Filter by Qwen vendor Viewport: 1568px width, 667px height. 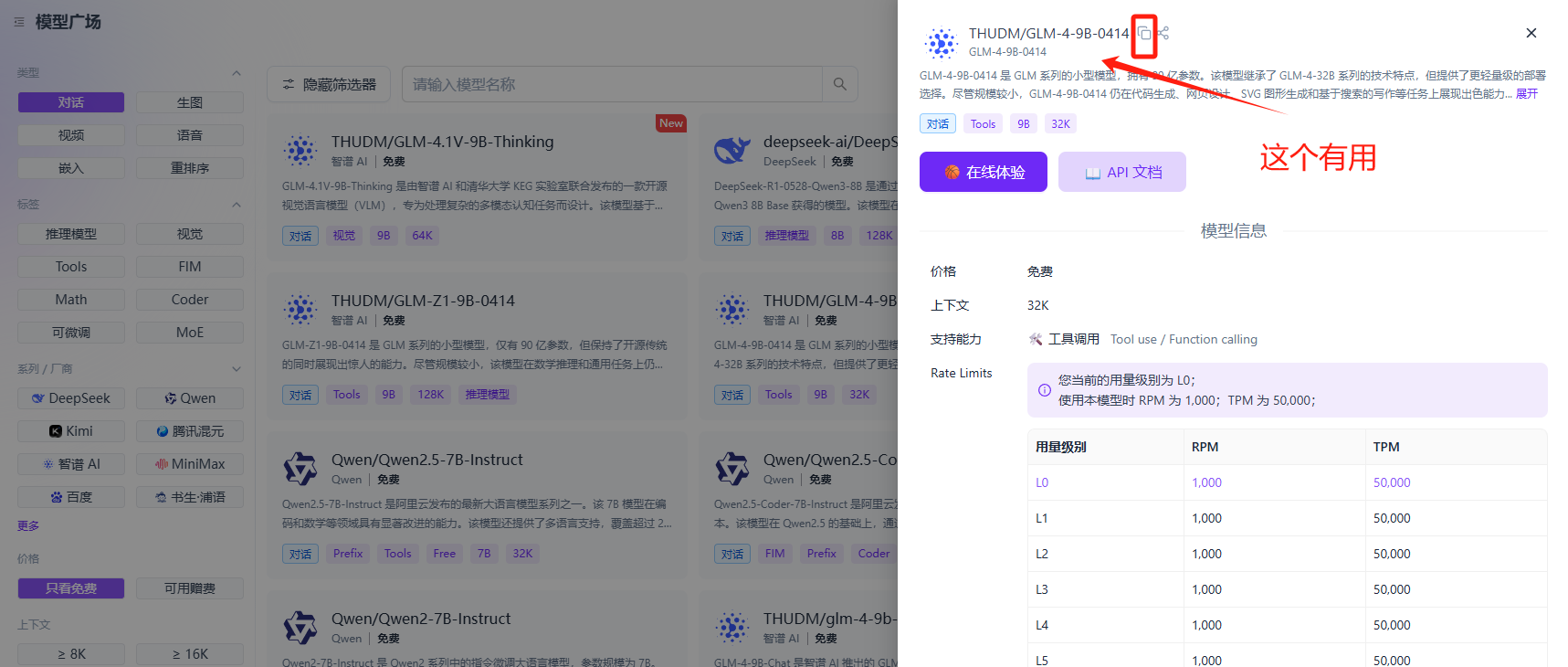190,398
